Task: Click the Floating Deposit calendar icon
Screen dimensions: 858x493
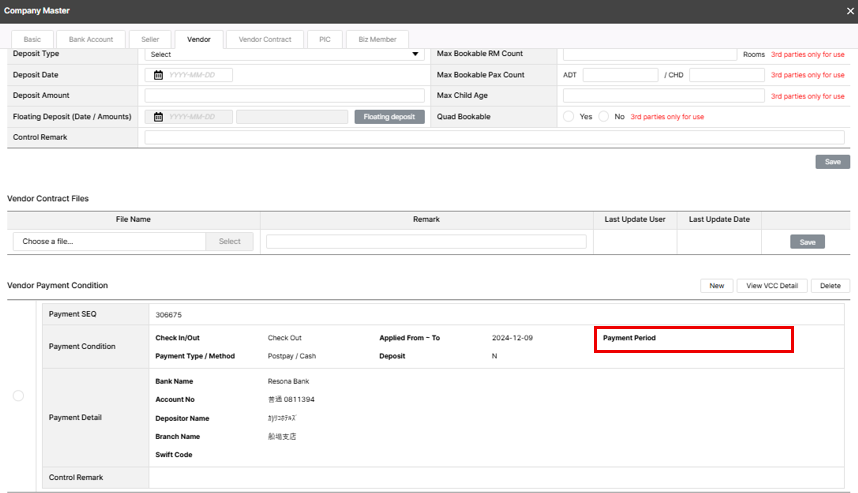Action: [x=159, y=117]
